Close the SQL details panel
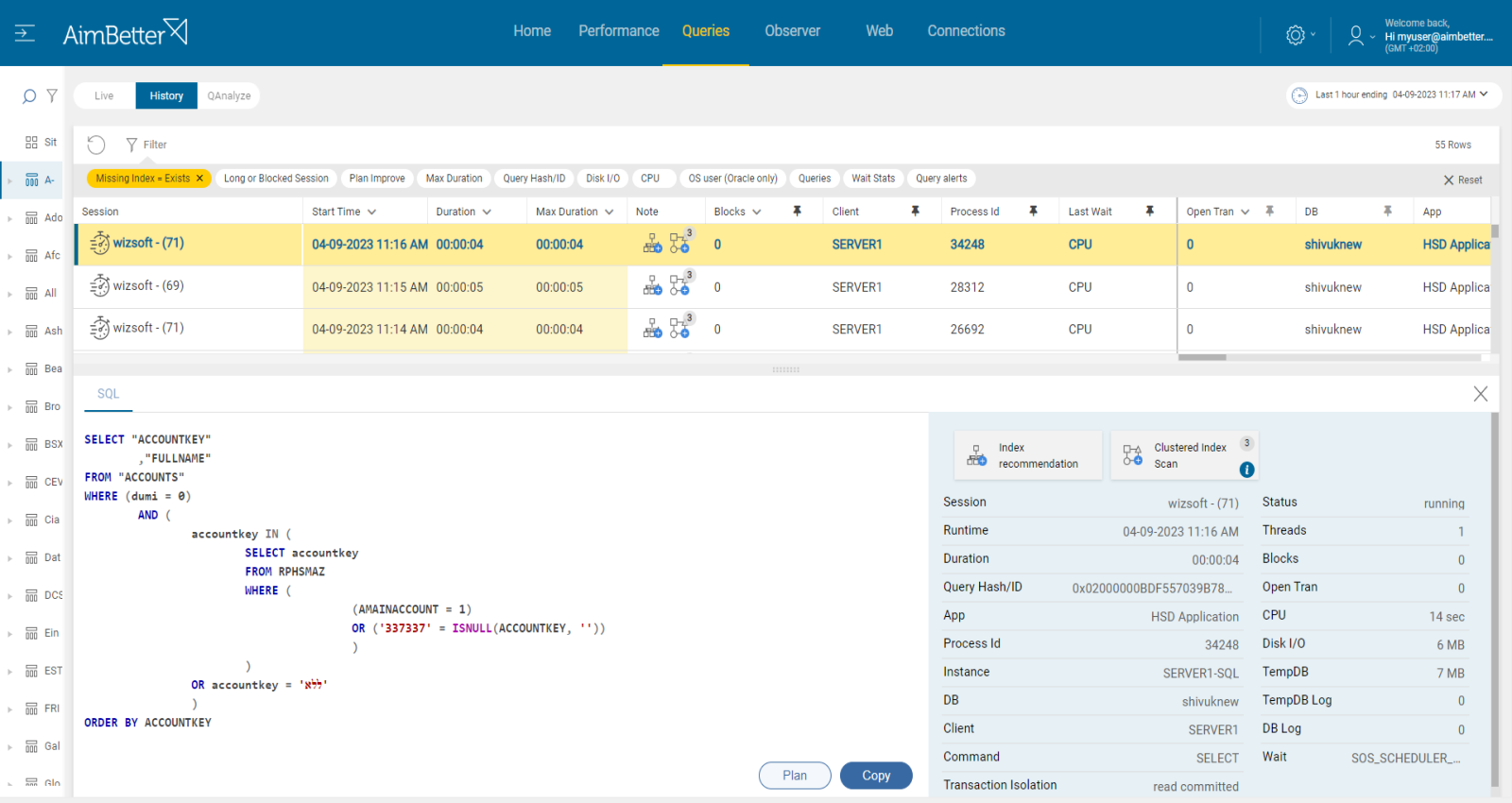This screenshot has height=803, width=1512. coord(1480,394)
